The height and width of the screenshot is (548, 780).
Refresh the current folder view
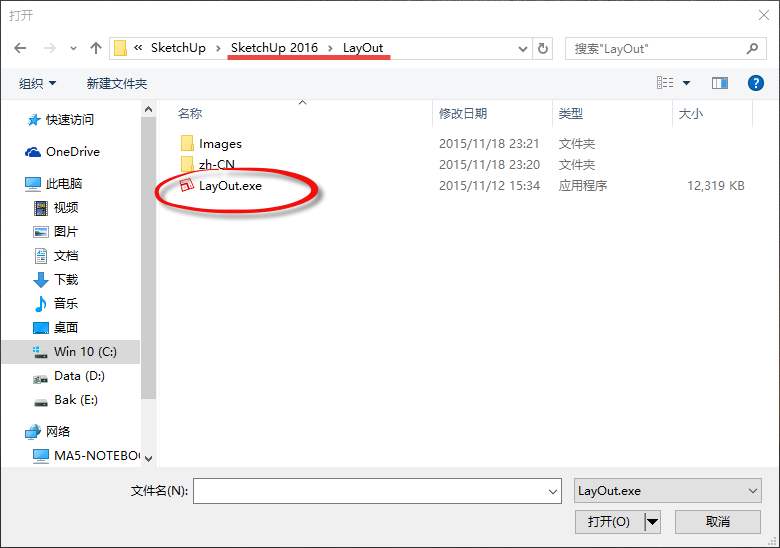[543, 49]
